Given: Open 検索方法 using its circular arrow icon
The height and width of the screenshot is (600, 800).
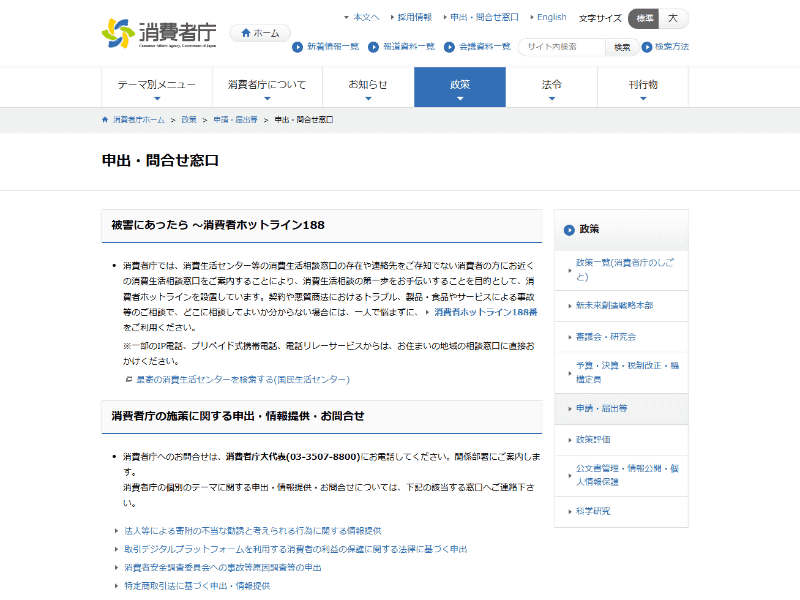Looking at the screenshot, I should click(x=647, y=46).
